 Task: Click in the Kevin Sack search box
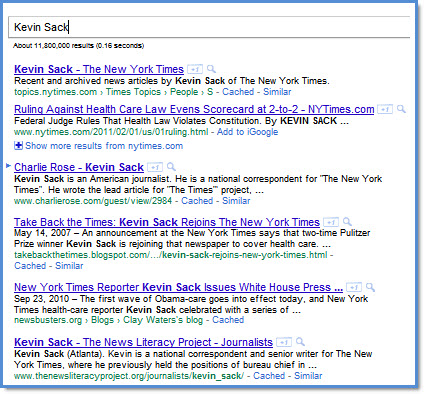tap(209, 27)
